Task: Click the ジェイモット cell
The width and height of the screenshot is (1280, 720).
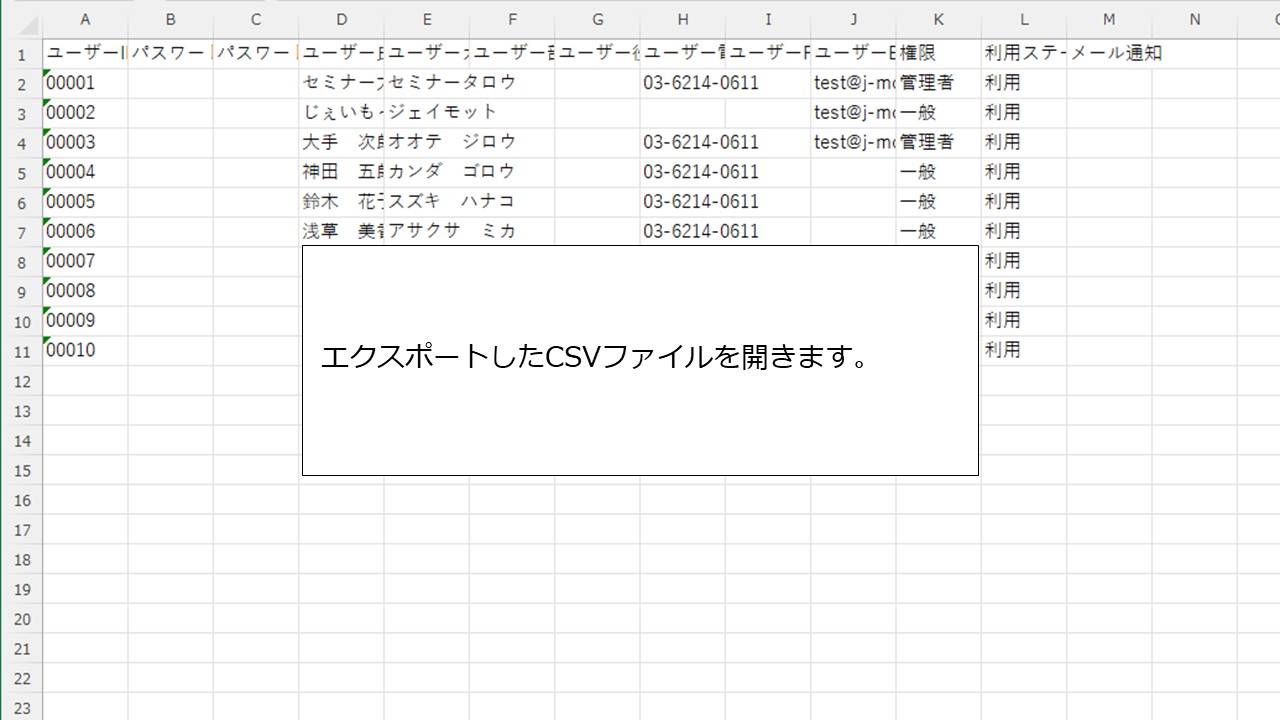Action: click(x=427, y=113)
